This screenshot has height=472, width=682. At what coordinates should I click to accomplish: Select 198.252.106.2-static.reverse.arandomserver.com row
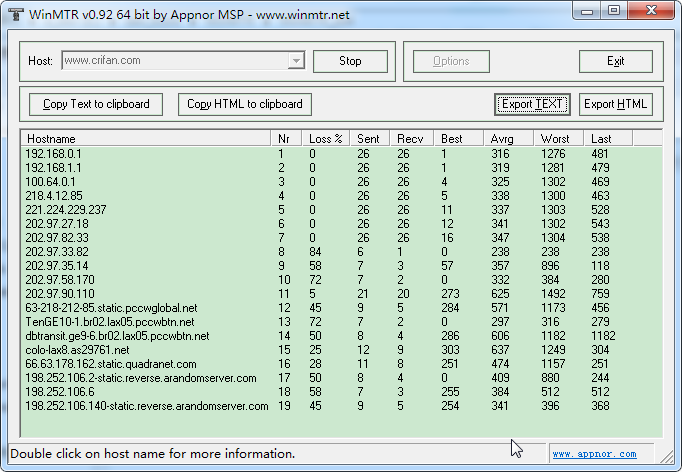341,378
